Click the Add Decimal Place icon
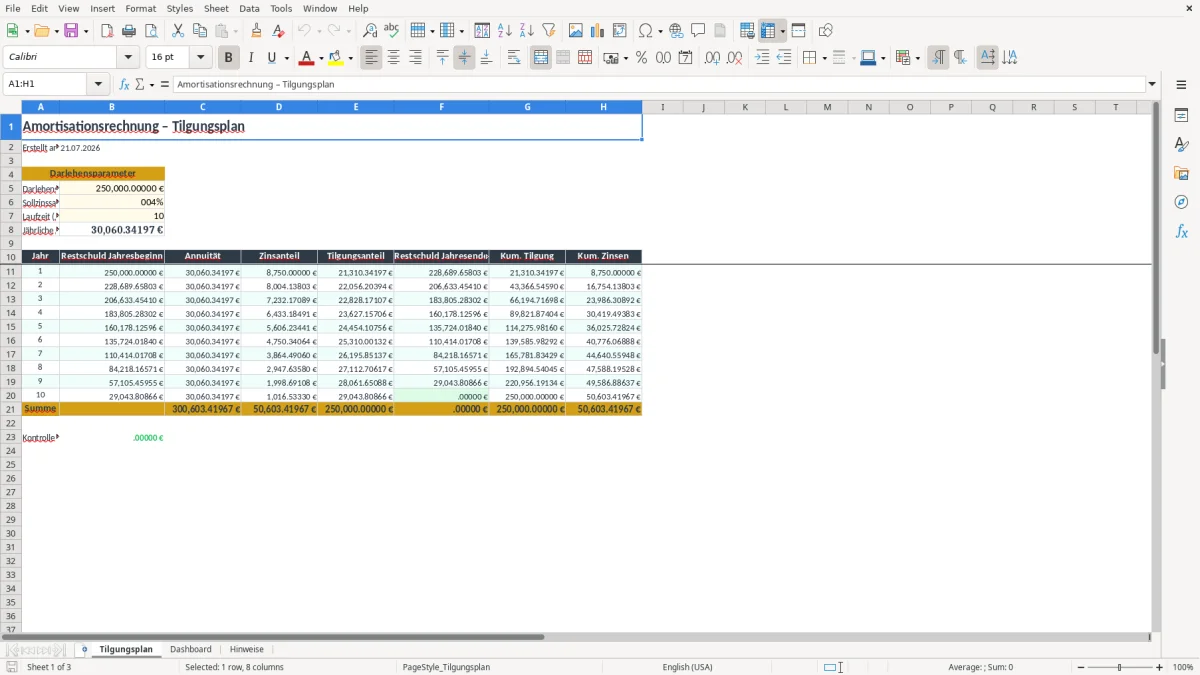Screen dimensions: 1200x675 coord(712,58)
